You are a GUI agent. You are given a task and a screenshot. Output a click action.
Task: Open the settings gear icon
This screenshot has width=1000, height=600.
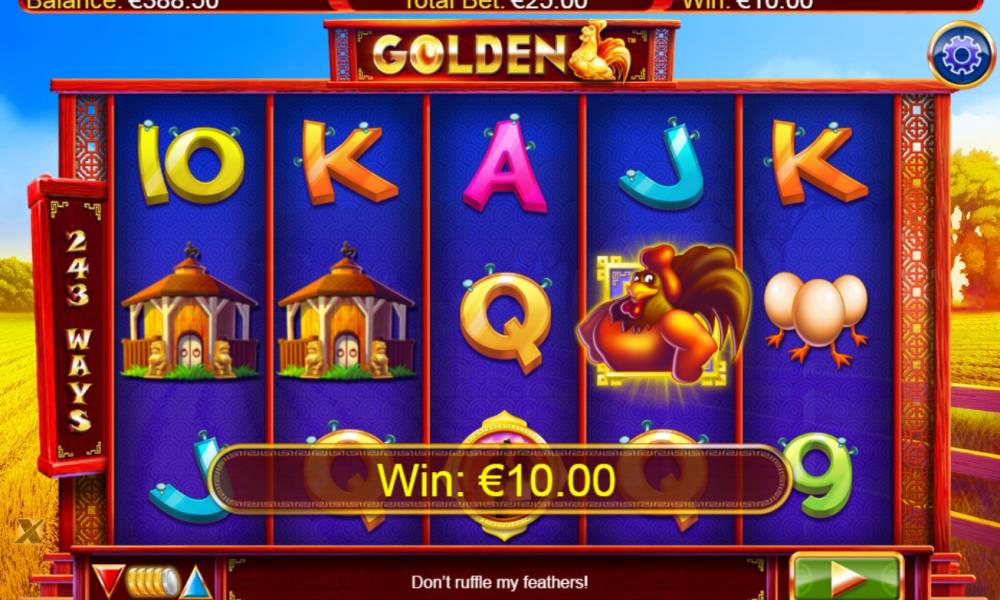point(961,55)
